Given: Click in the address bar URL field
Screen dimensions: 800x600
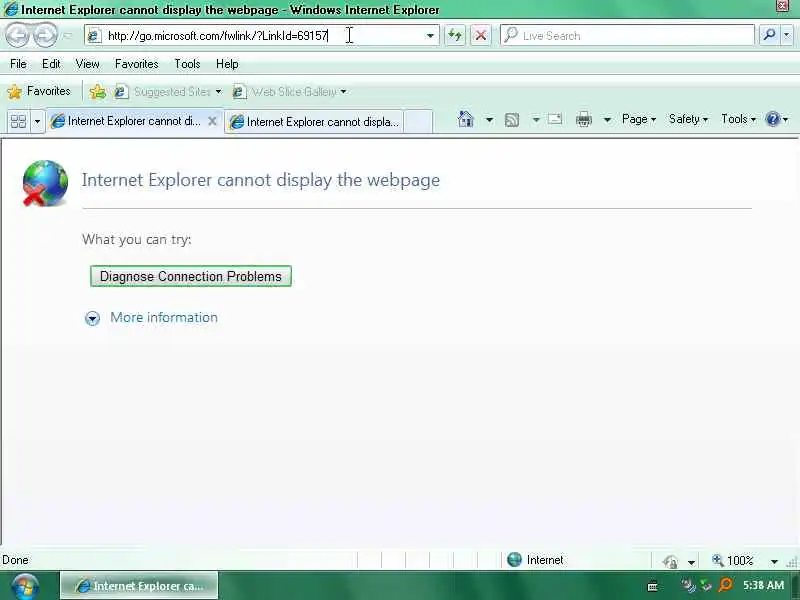Looking at the screenshot, I should tap(263, 36).
